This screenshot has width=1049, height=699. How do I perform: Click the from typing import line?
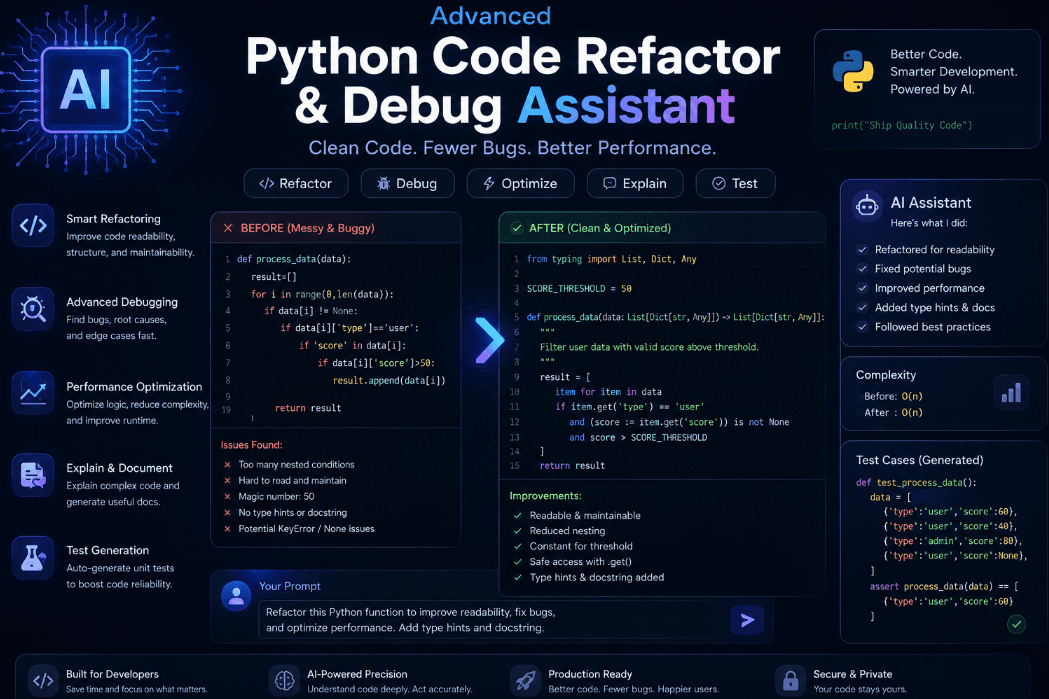click(611, 260)
